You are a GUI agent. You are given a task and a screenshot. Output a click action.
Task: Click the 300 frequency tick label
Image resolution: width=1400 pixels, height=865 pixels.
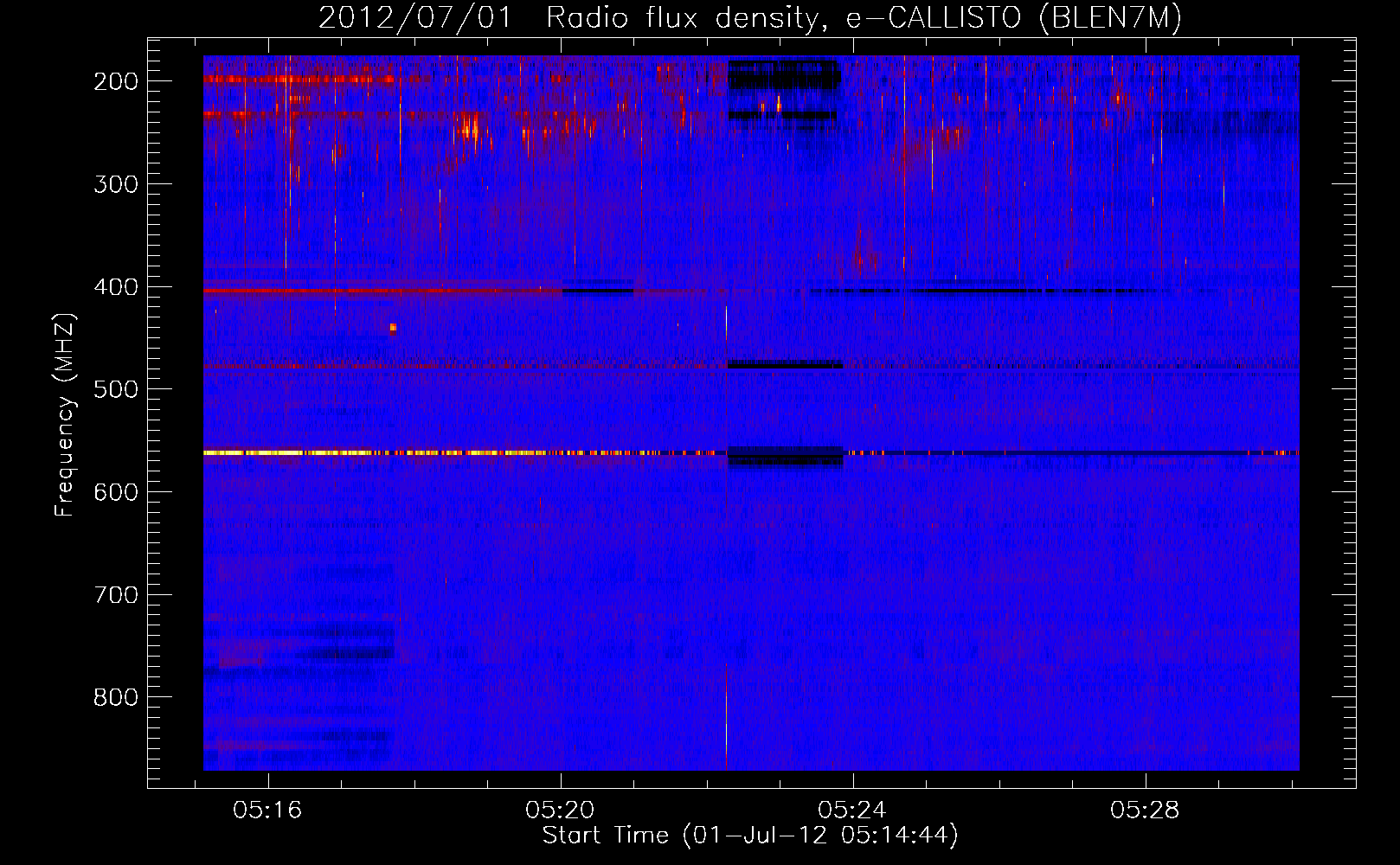pos(116,184)
